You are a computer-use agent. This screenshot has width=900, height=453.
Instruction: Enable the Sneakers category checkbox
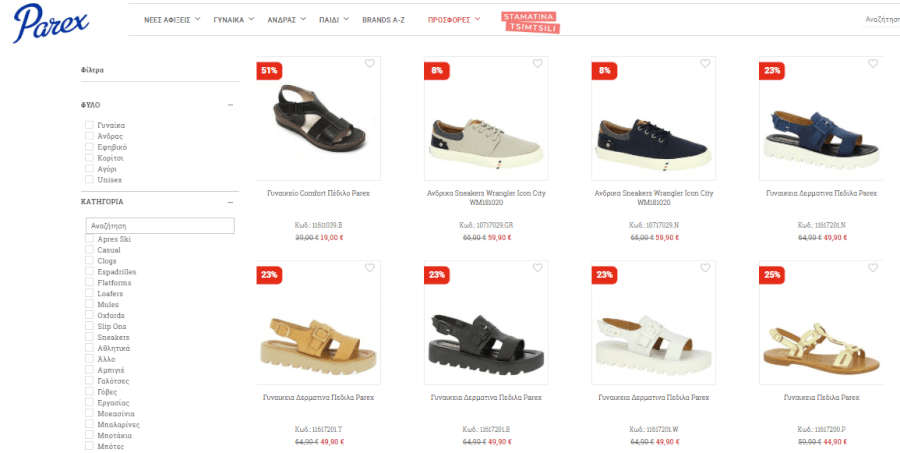[89, 337]
